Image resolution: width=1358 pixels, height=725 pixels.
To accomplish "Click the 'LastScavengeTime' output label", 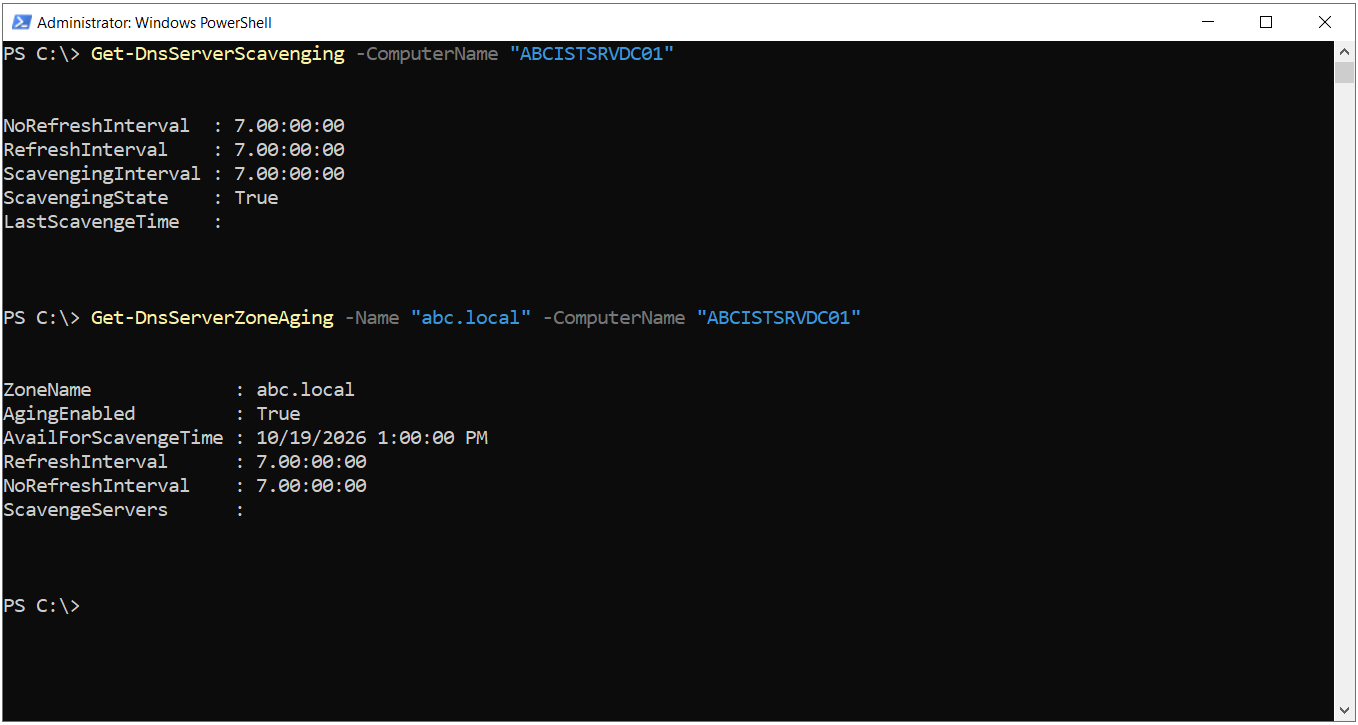I will 91,222.
